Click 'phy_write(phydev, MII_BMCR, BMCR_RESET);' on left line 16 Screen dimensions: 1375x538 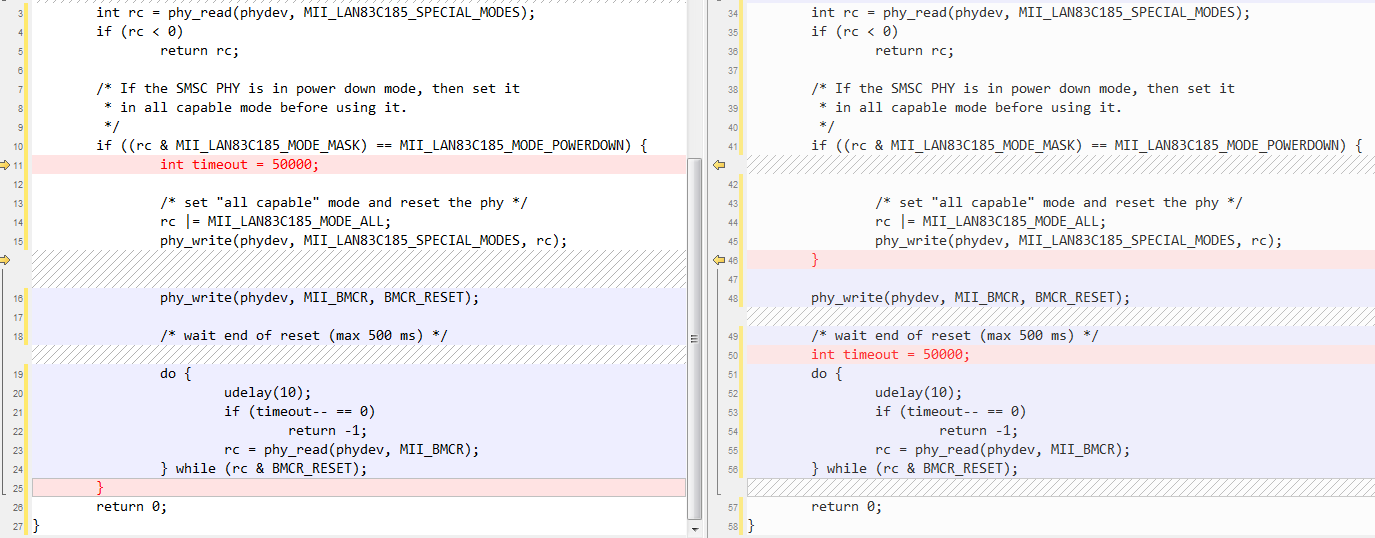click(x=319, y=298)
